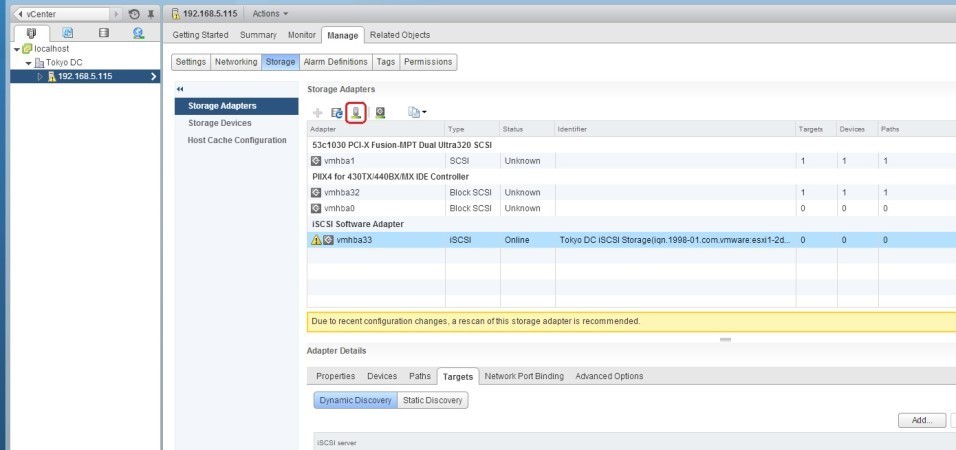Go back to vCenter in navigator
The image size is (956, 450).
60,13
